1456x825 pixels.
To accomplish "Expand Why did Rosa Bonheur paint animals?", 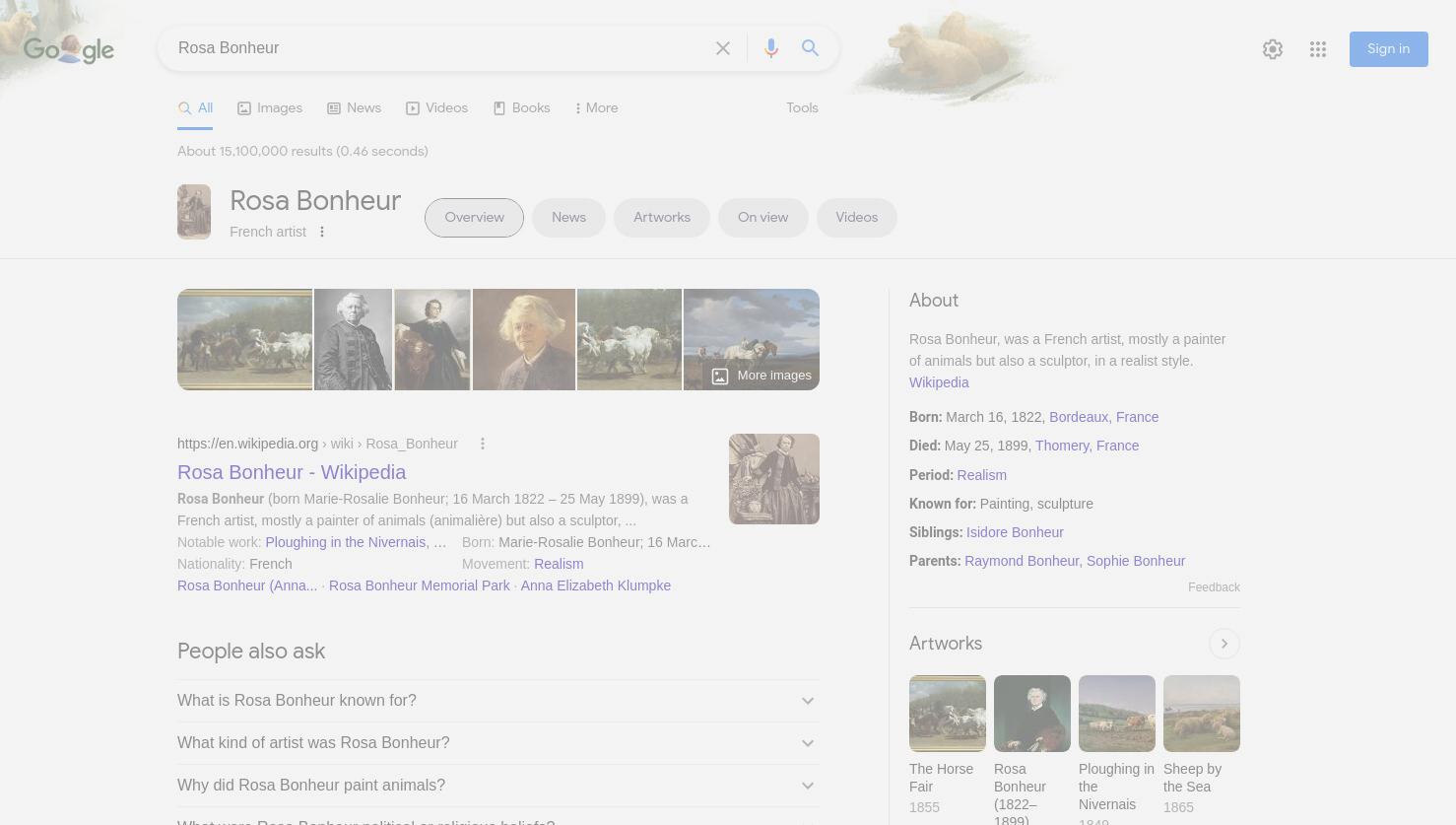I will 498,786.
